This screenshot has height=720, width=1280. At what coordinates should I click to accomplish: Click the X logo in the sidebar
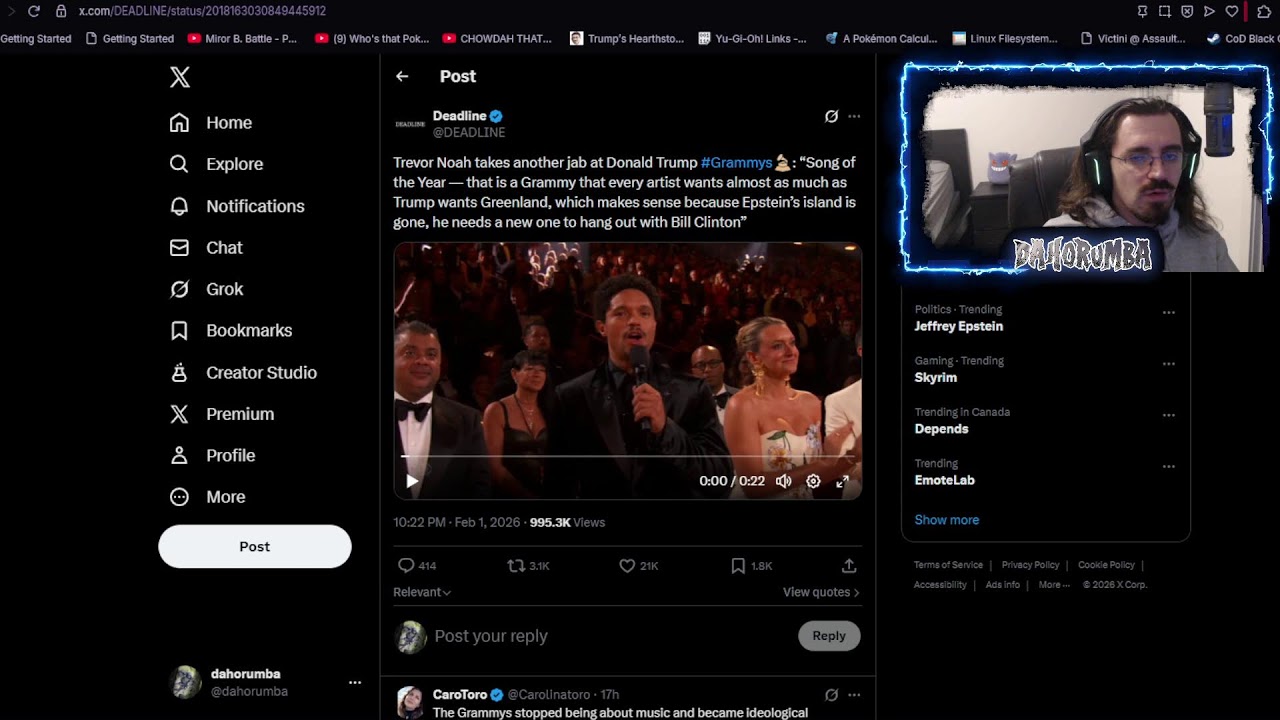coord(180,77)
